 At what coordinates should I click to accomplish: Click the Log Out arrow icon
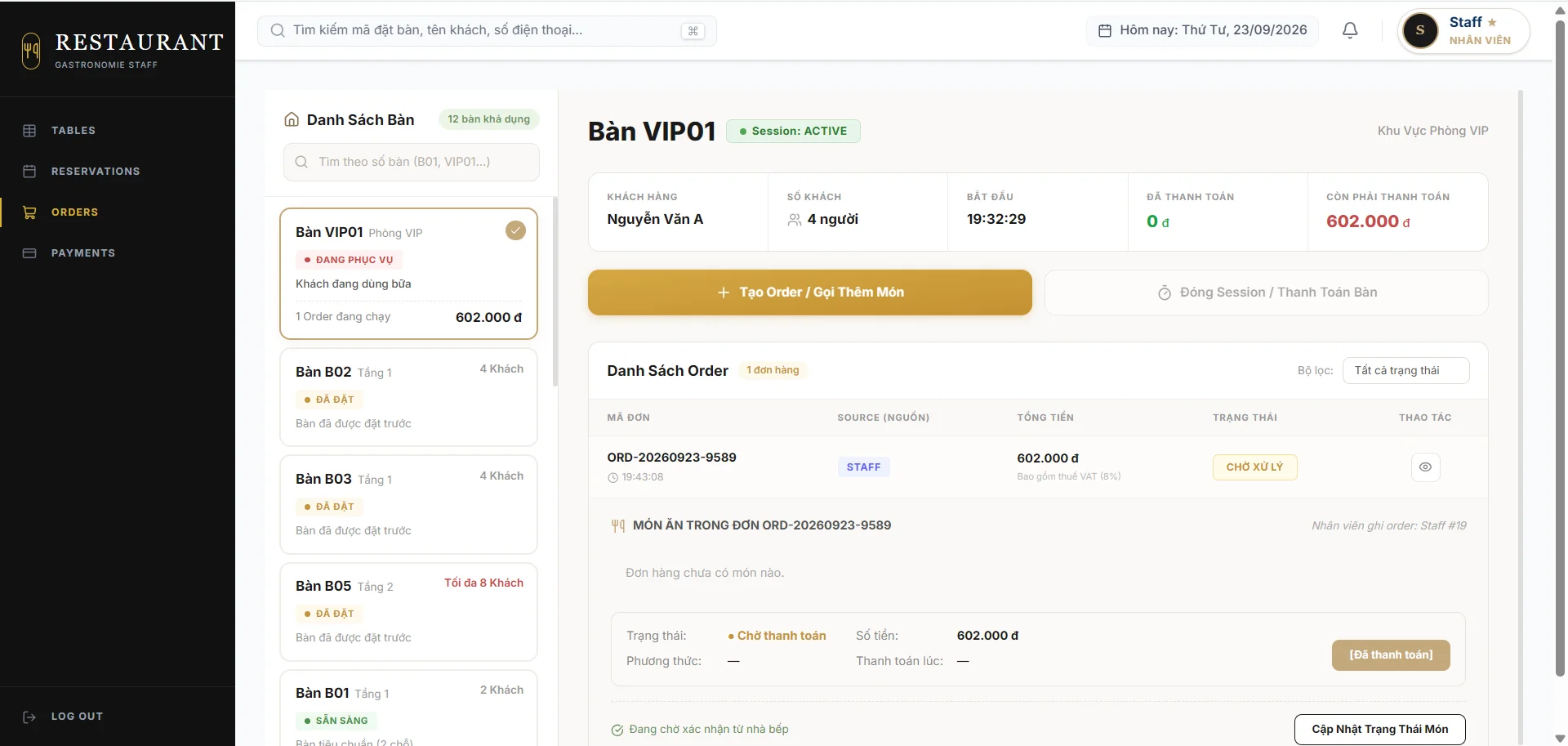29,717
